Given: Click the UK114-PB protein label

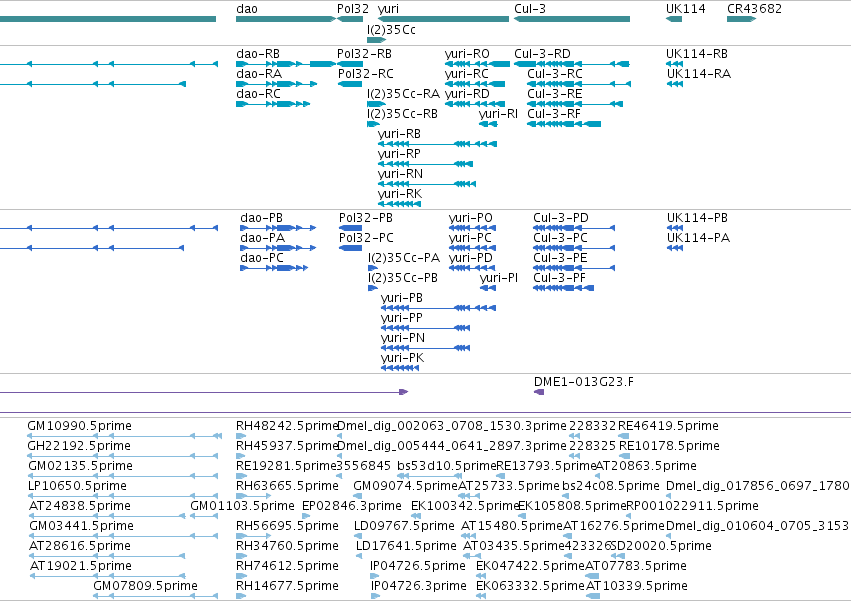Looking at the screenshot, I should (x=697, y=218).
